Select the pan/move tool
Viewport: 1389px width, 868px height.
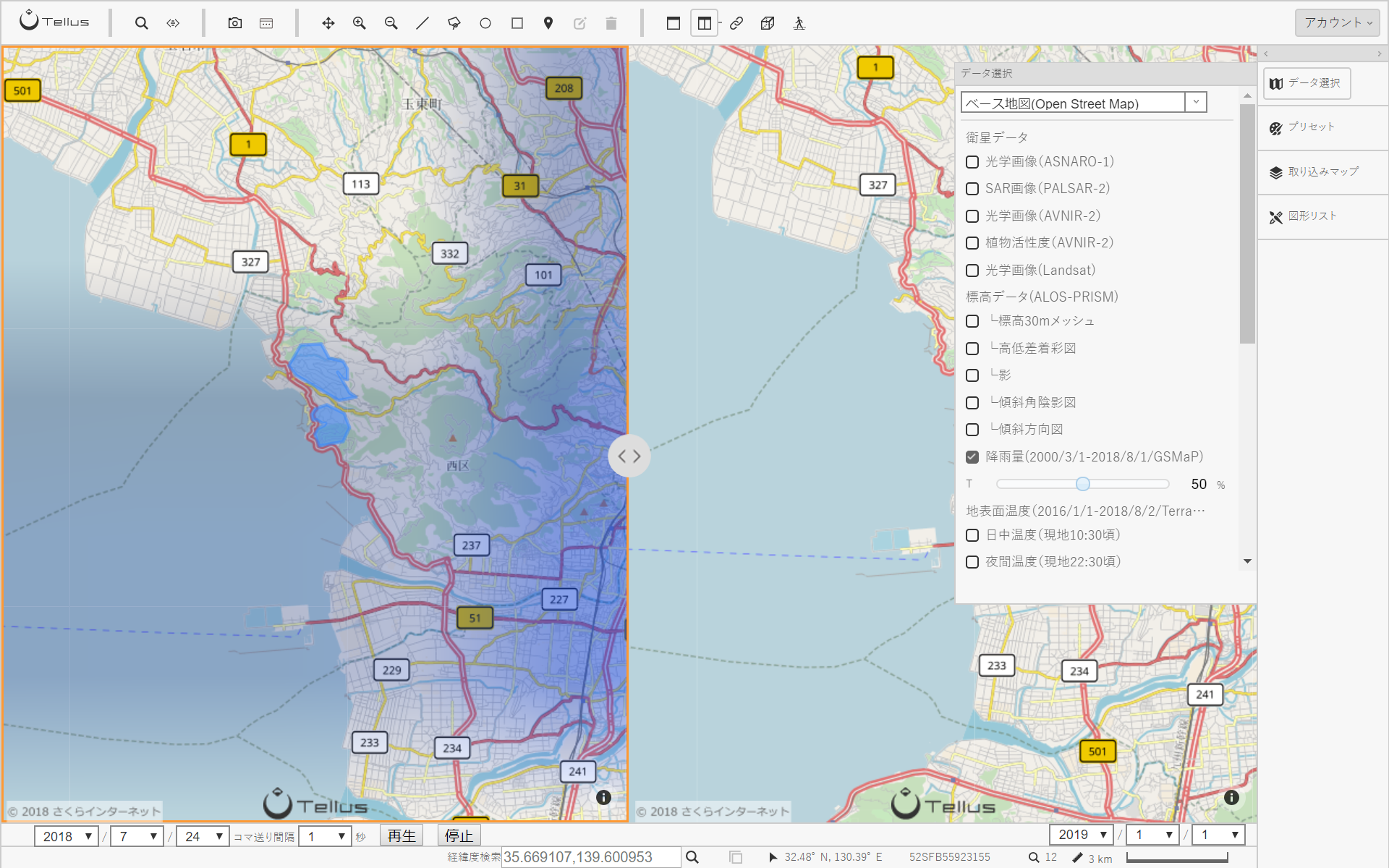pyautogui.click(x=328, y=23)
